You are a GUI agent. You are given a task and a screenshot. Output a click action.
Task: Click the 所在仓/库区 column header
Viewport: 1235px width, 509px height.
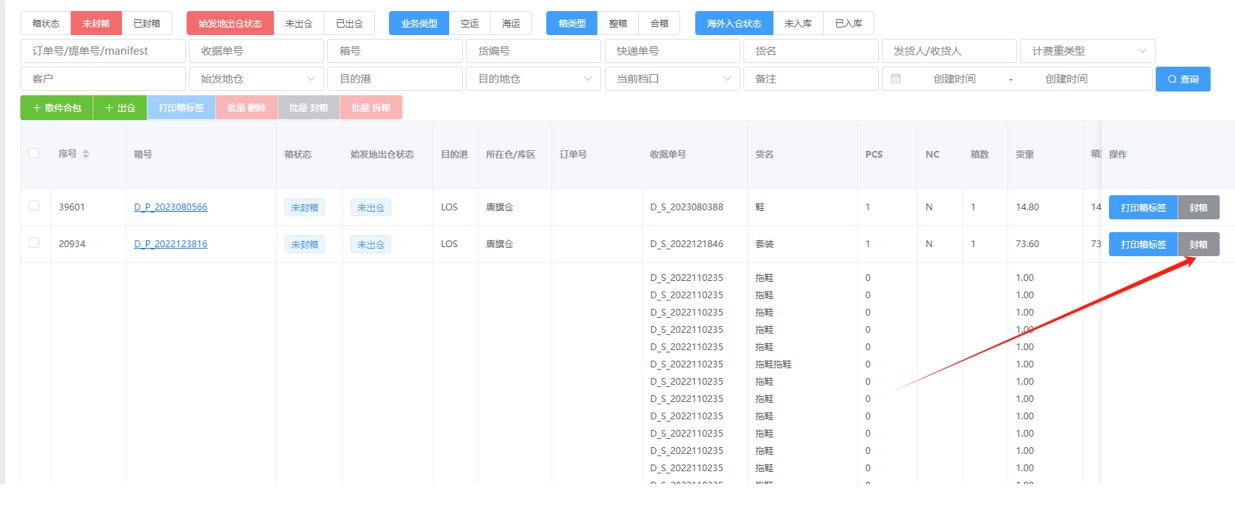[511, 155]
